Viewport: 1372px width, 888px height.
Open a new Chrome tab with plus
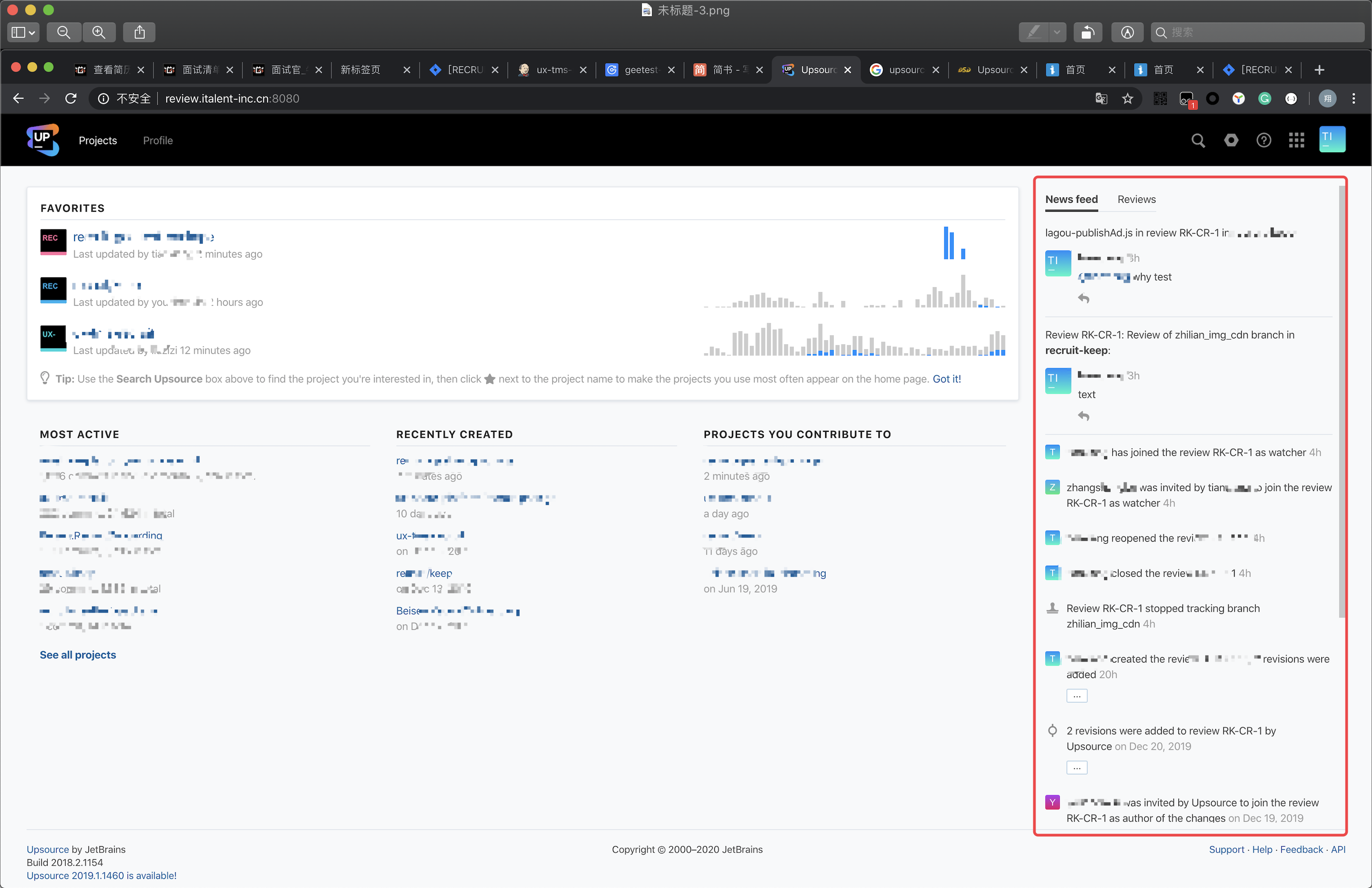point(1319,70)
